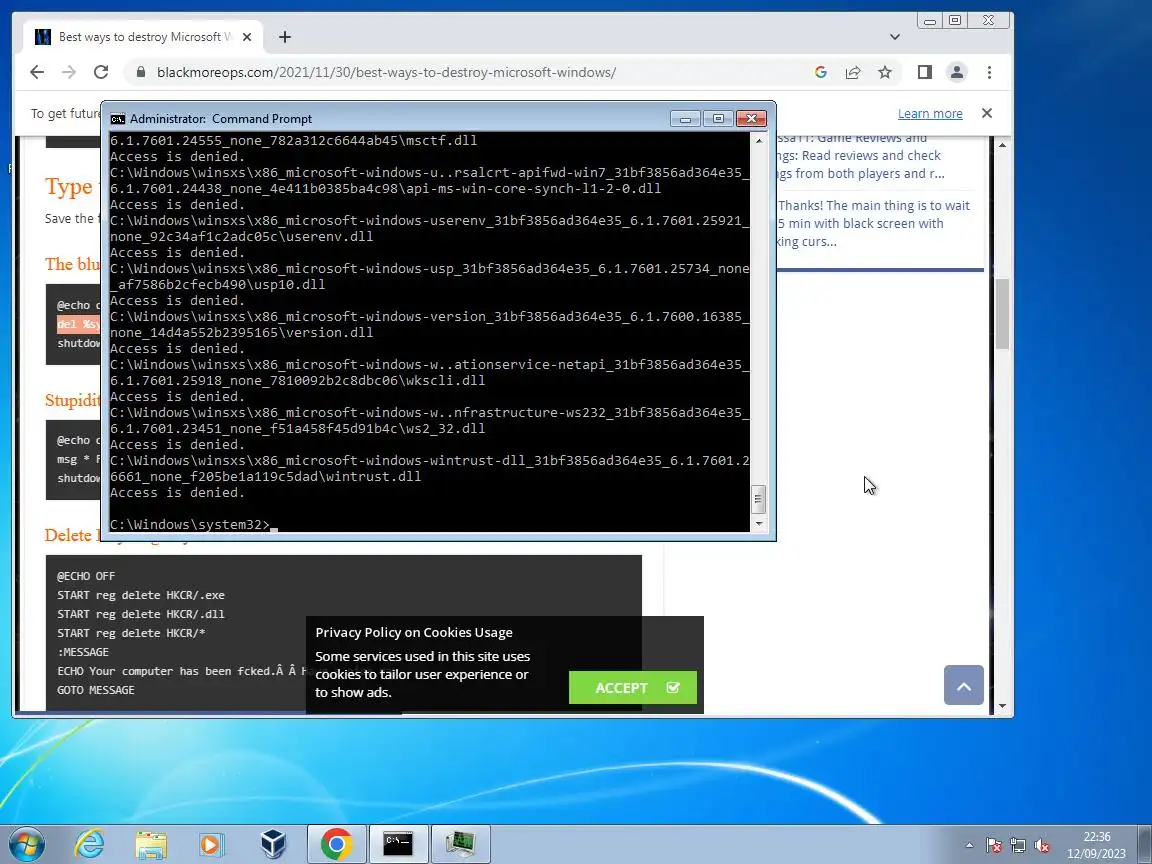
Task: Click 'GOTO MESSAGE' code line
Action: (96, 690)
